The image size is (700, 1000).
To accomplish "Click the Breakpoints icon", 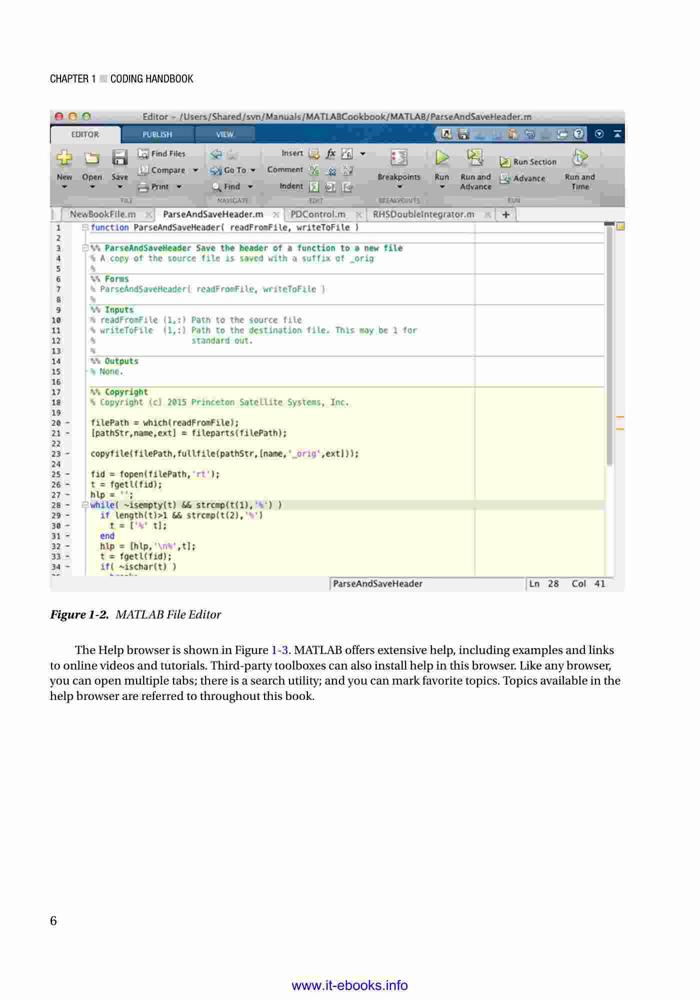I will (399, 158).
